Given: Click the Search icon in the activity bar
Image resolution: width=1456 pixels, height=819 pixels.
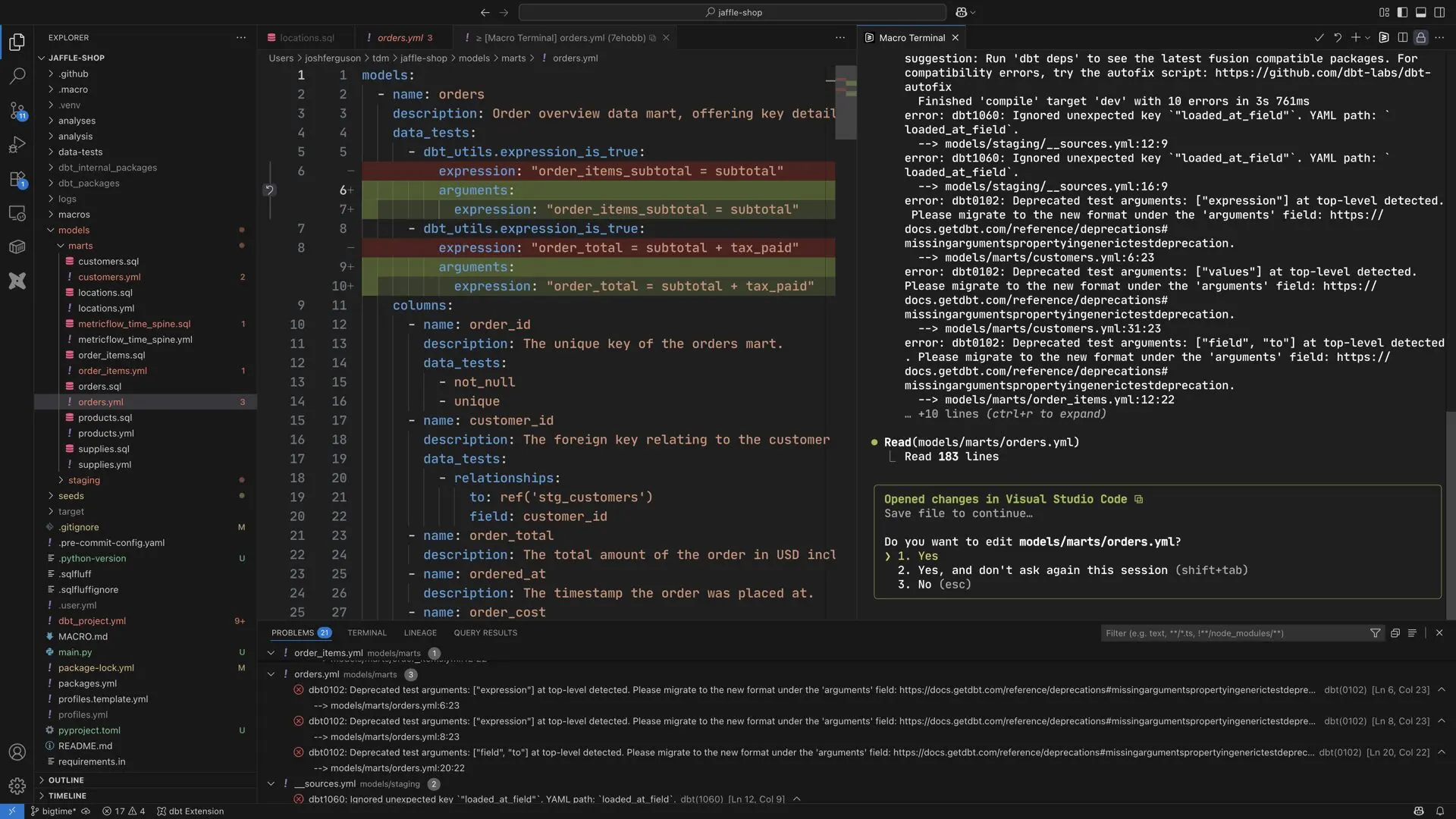Looking at the screenshot, I should pyautogui.click(x=17, y=76).
